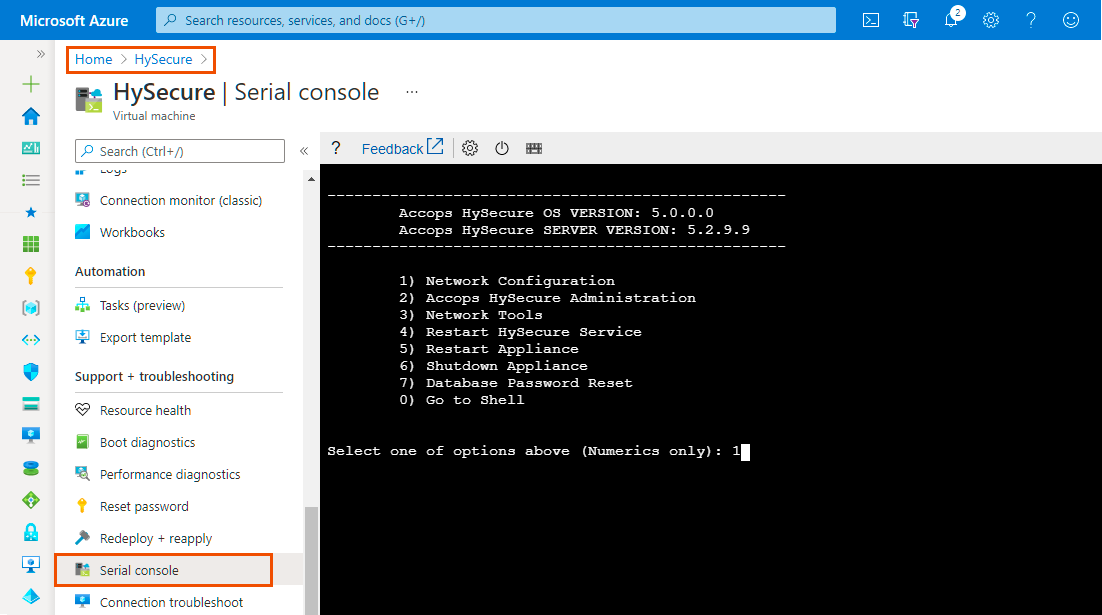Open the green diamond icon in sidebar
The width and height of the screenshot is (1102, 615).
tap(31, 500)
